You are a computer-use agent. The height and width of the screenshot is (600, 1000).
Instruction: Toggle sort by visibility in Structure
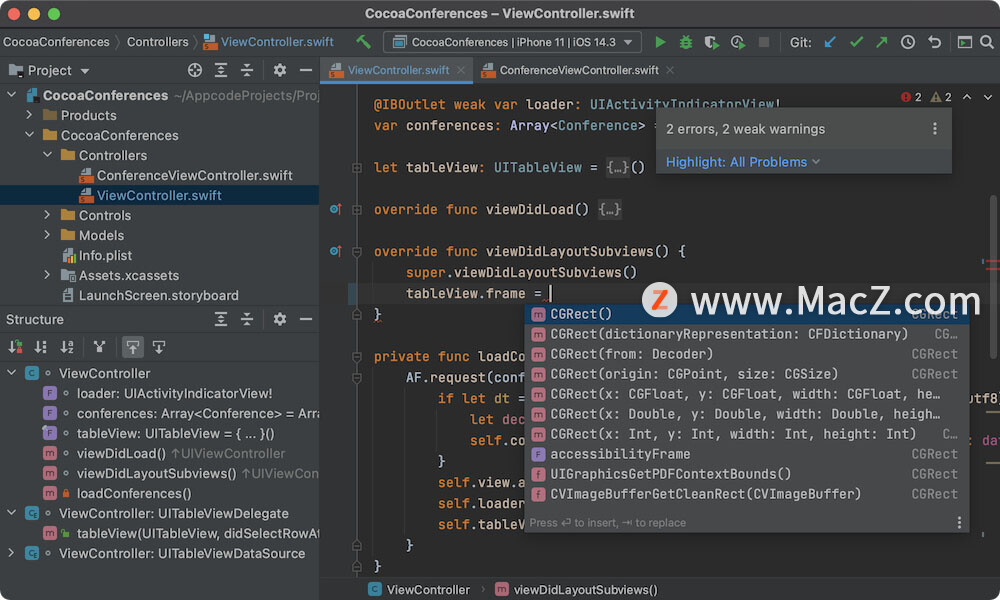15,347
